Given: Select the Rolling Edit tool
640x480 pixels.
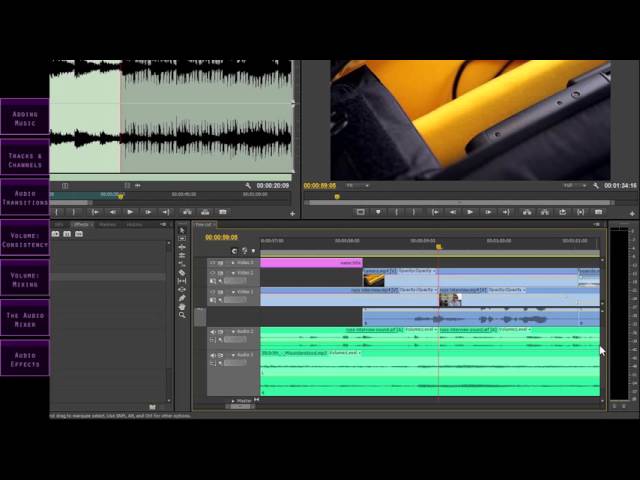Looking at the screenshot, I should [182, 256].
